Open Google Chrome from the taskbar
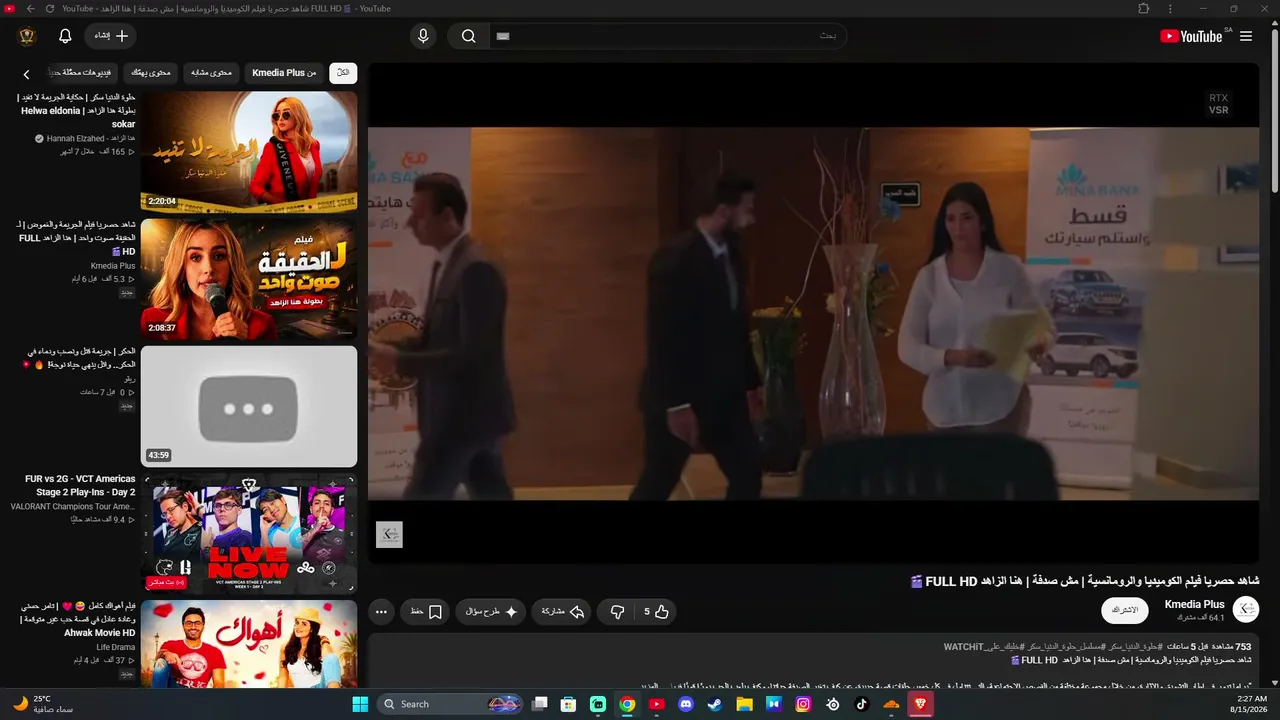 [x=627, y=704]
